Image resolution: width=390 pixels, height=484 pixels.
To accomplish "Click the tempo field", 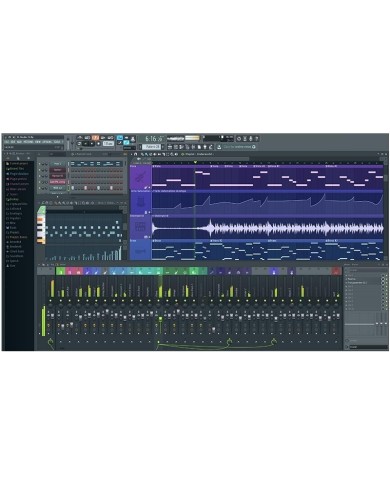I will (108, 144).
